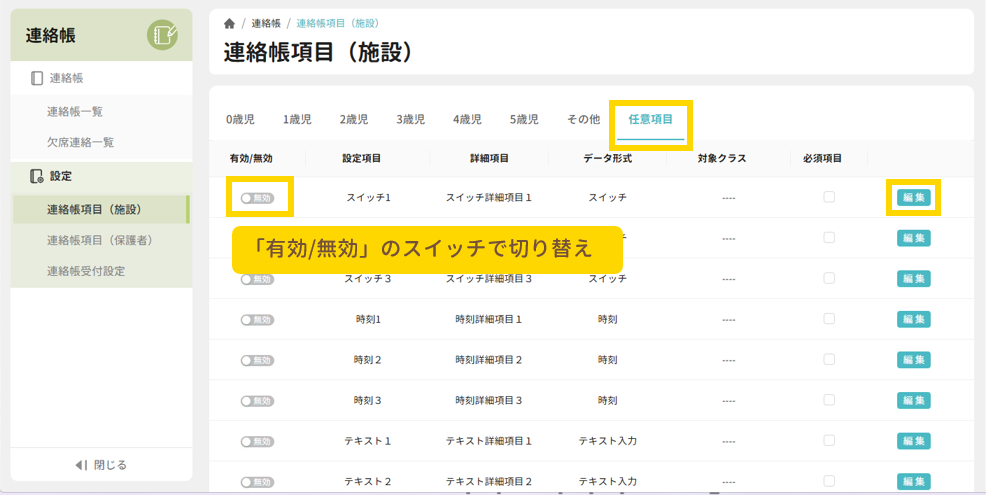Click 編集 button for スイッチ1 row

click(x=913, y=198)
